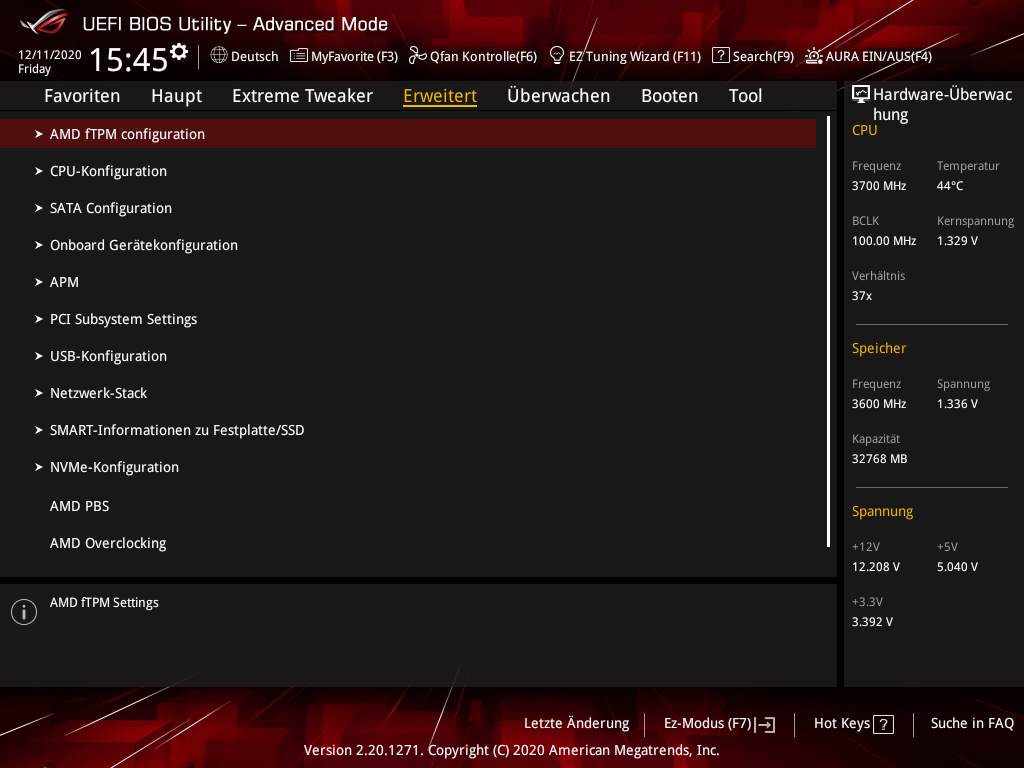1024x768 pixels.
Task: Click the info icon beside AMD fTPM Settings
Action: pyautogui.click(x=24, y=612)
